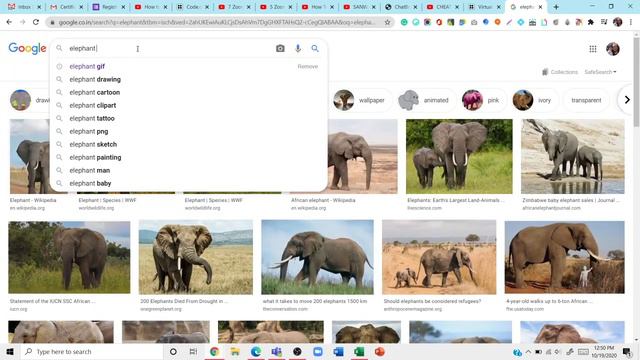This screenshot has width=640, height=360.
Task: Open Task View on the taskbar
Action: [x=193, y=351]
